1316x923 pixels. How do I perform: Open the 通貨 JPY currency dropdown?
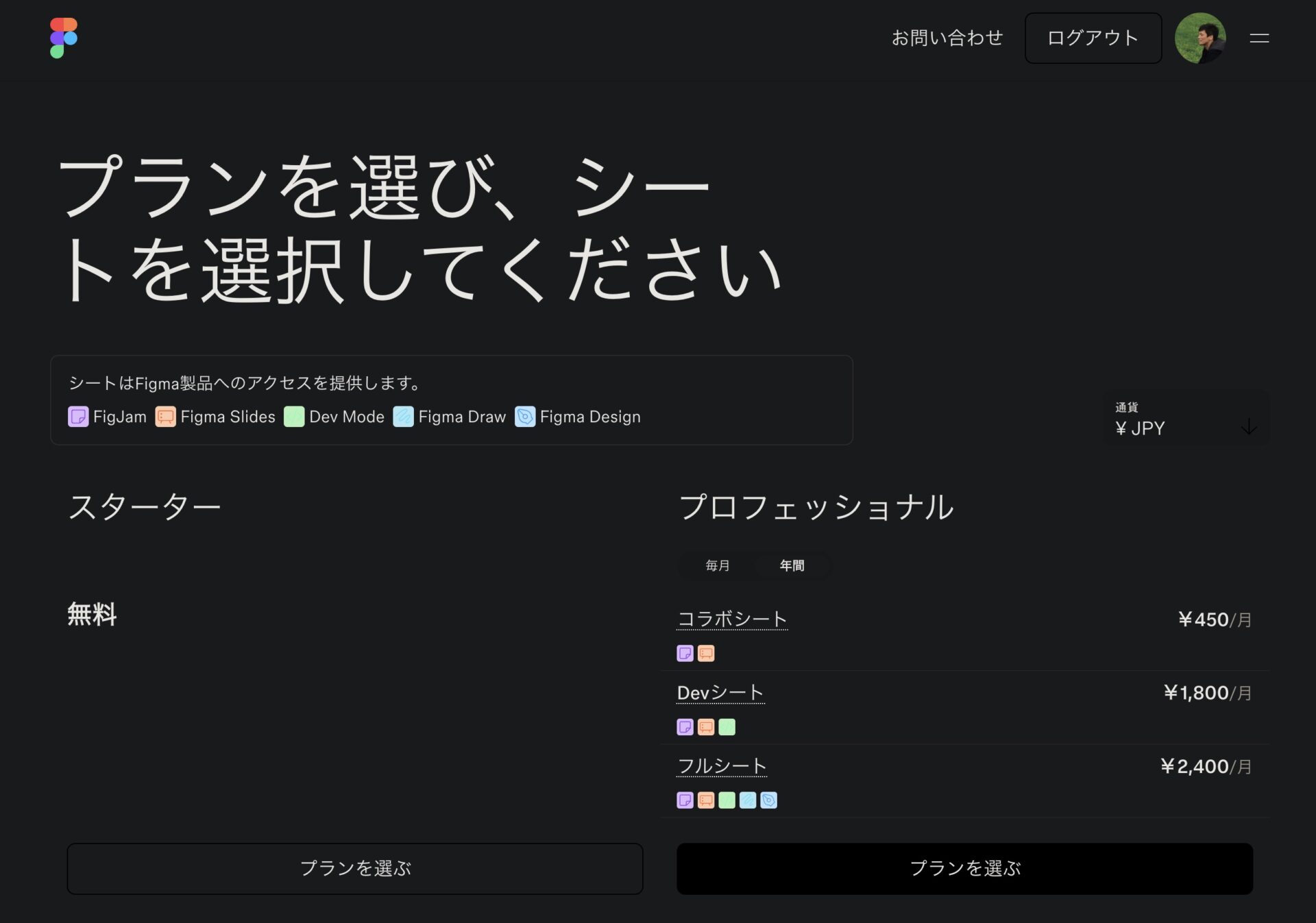tap(1186, 419)
